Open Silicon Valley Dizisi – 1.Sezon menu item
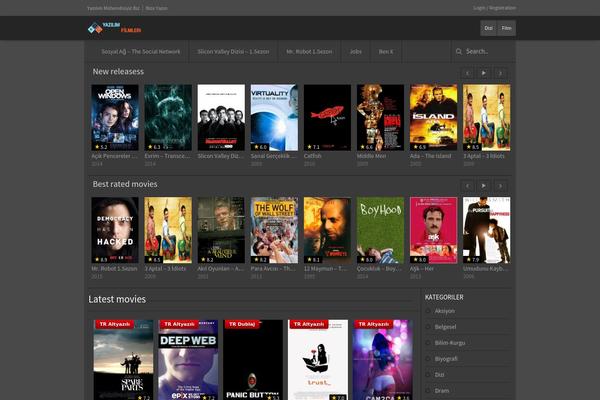The height and width of the screenshot is (400, 600). tap(233, 51)
